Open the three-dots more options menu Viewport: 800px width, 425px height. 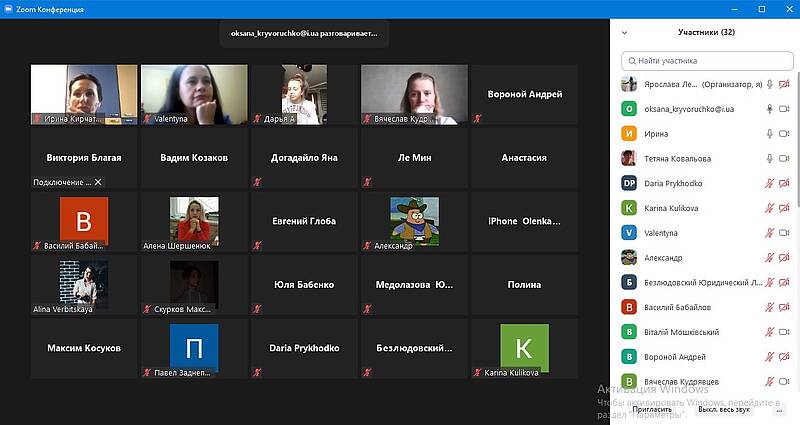pos(779,410)
